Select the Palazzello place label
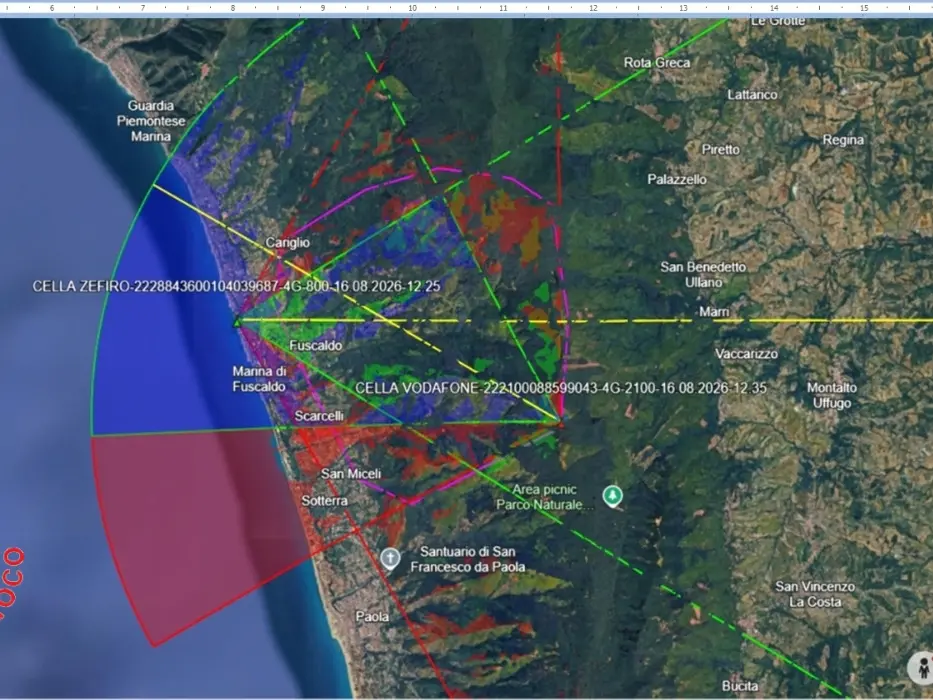This screenshot has width=933, height=700. click(x=677, y=179)
